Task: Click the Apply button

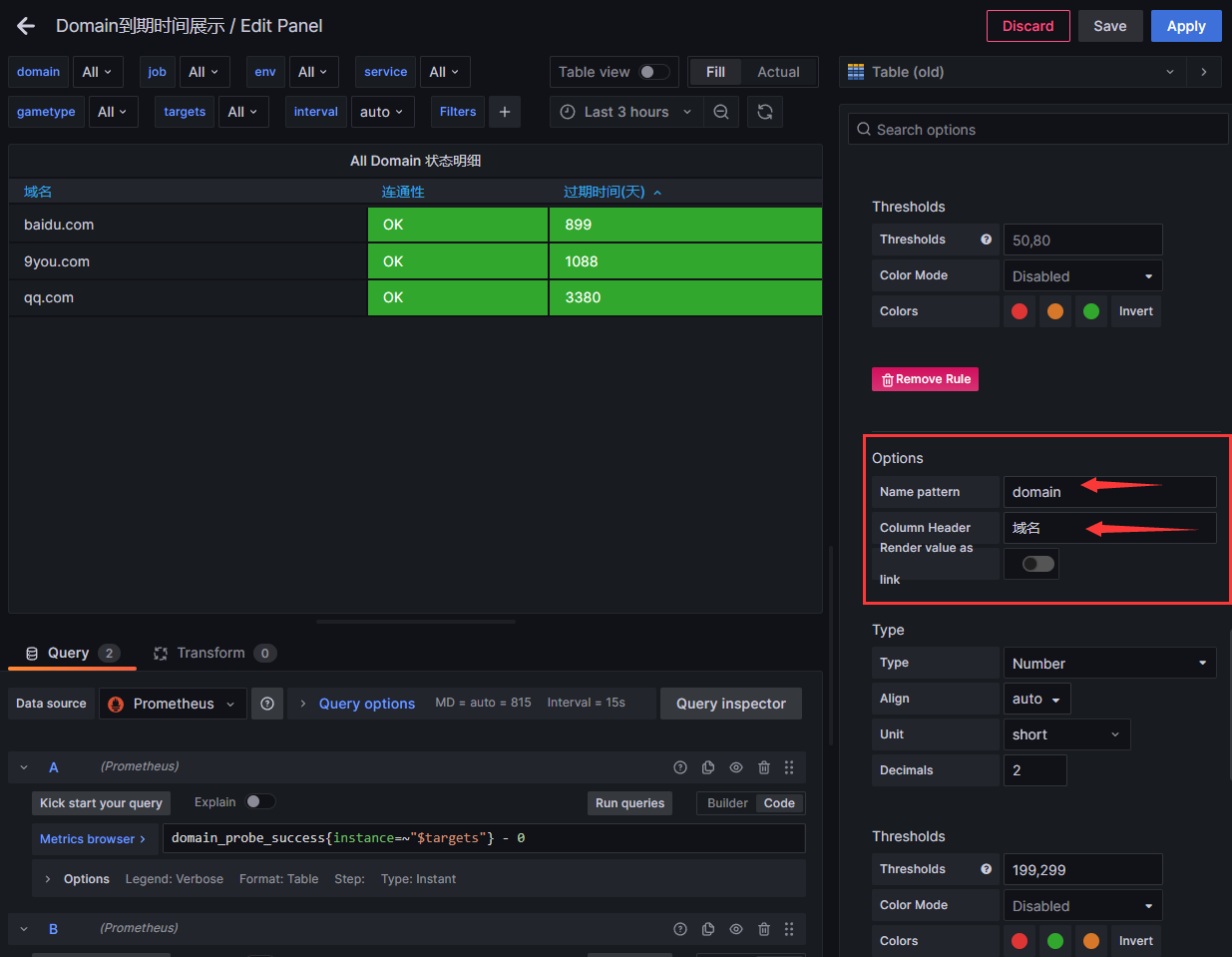Action: 1186,26
